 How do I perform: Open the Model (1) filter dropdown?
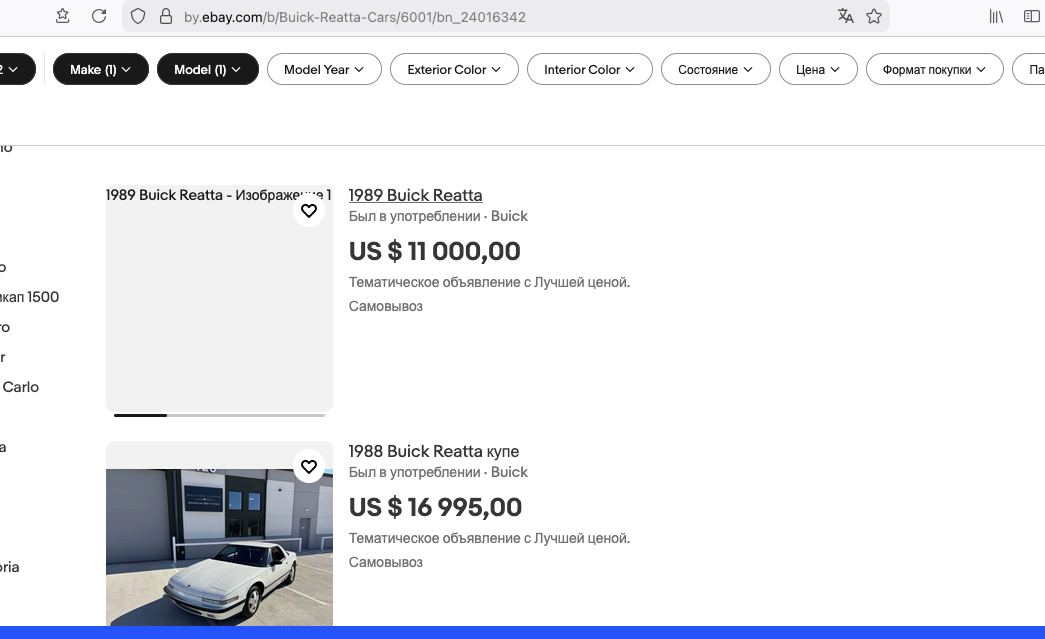pos(208,69)
